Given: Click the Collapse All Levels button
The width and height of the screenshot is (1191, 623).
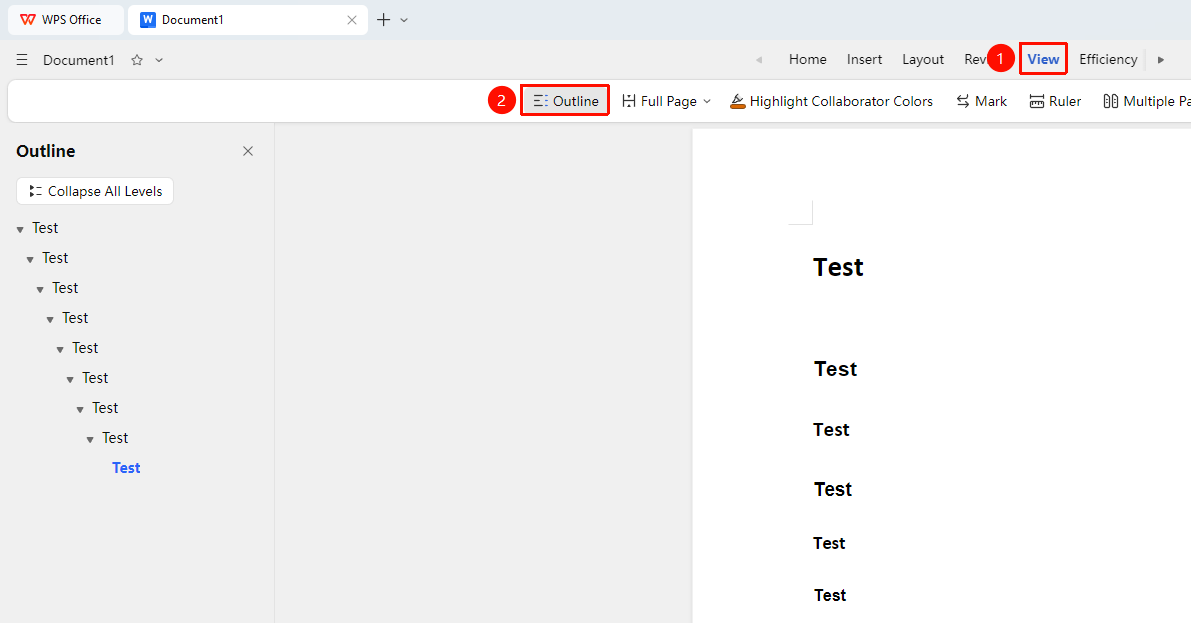Looking at the screenshot, I should click(x=95, y=191).
